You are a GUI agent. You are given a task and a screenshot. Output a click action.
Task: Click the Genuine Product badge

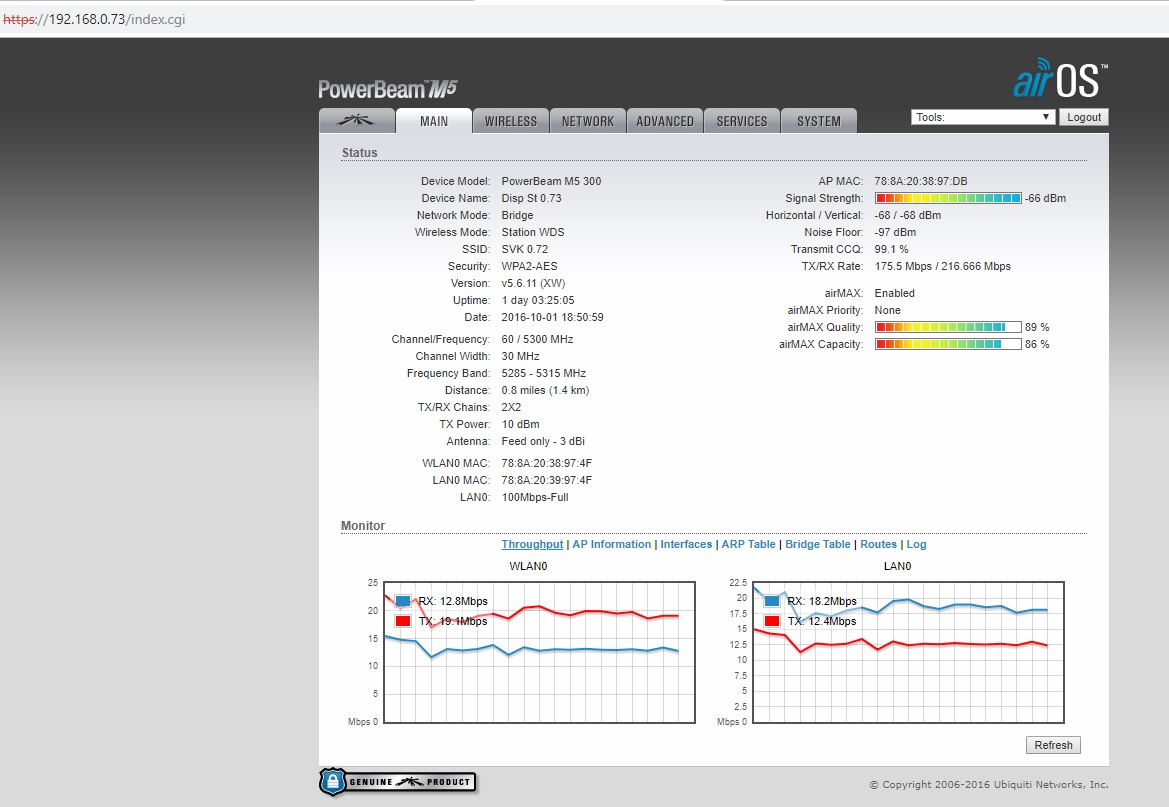point(397,782)
